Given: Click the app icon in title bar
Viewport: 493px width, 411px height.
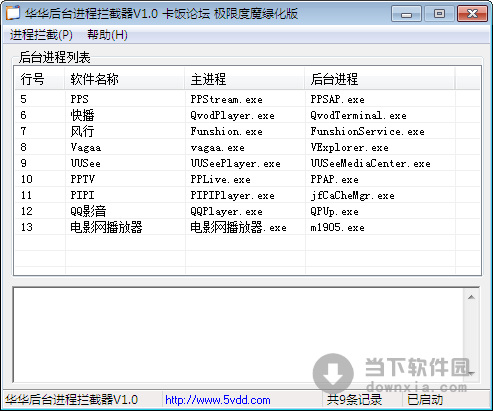Looking at the screenshot, I should click(x=13, y=13).
